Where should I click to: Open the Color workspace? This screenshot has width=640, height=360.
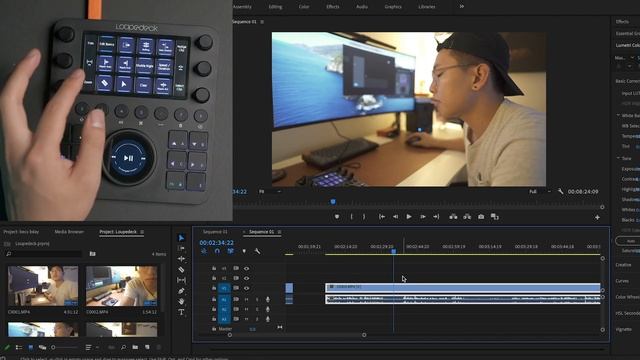click(x=304, y=7)
